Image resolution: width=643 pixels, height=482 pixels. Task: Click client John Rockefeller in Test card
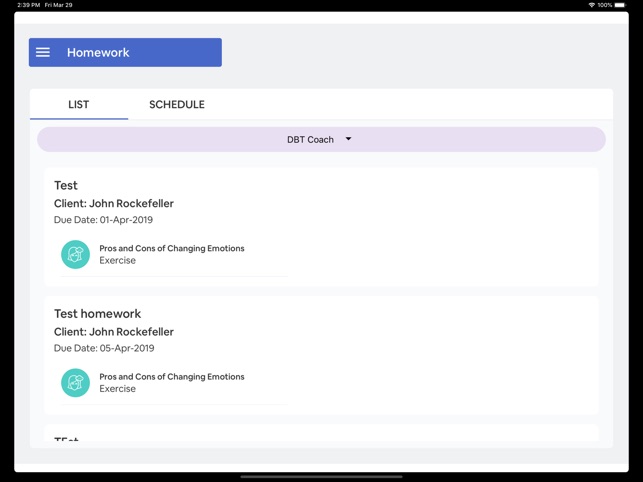tap(114, 203)
